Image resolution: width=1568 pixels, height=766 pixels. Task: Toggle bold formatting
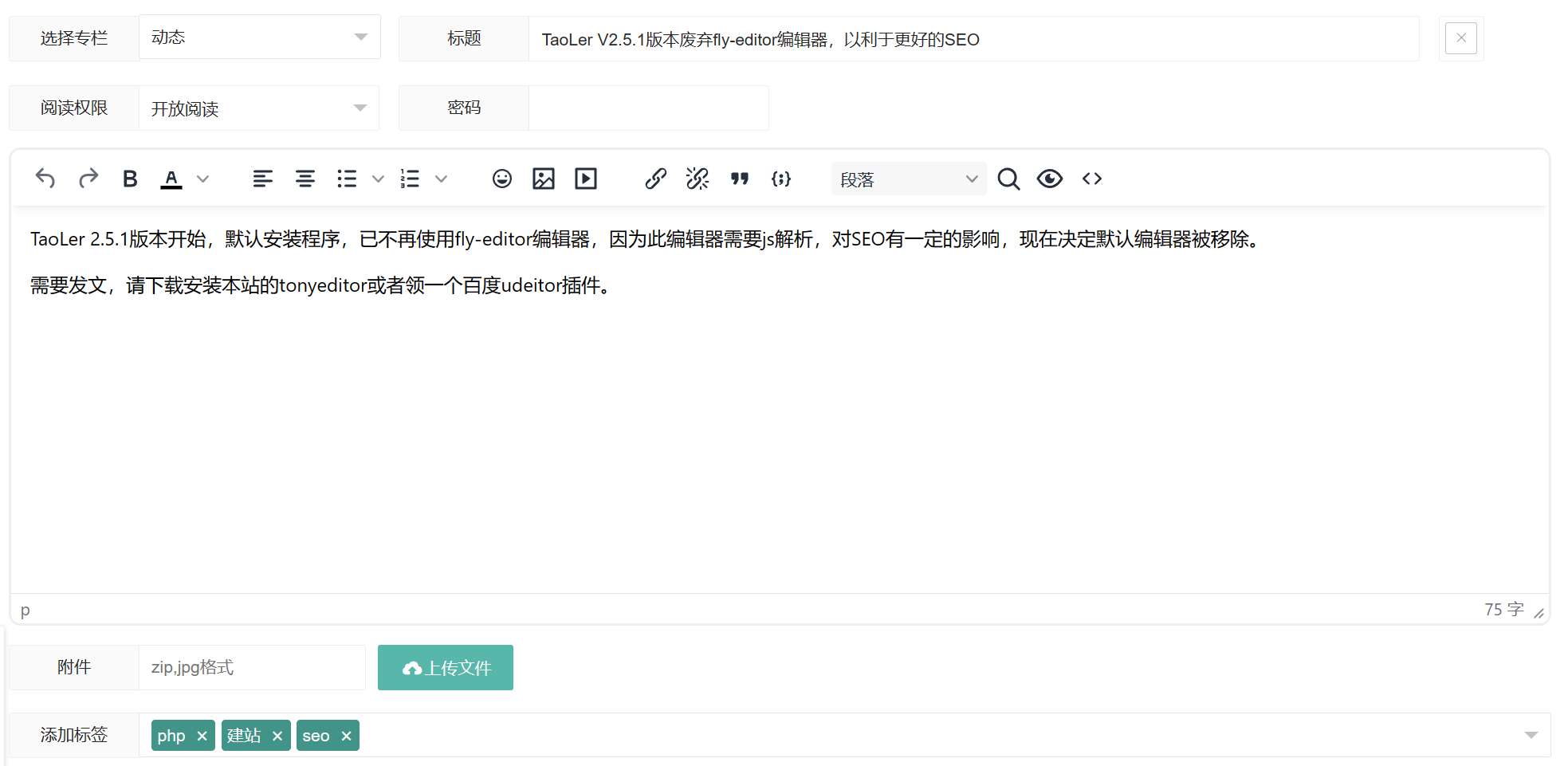tap(130, 179)
